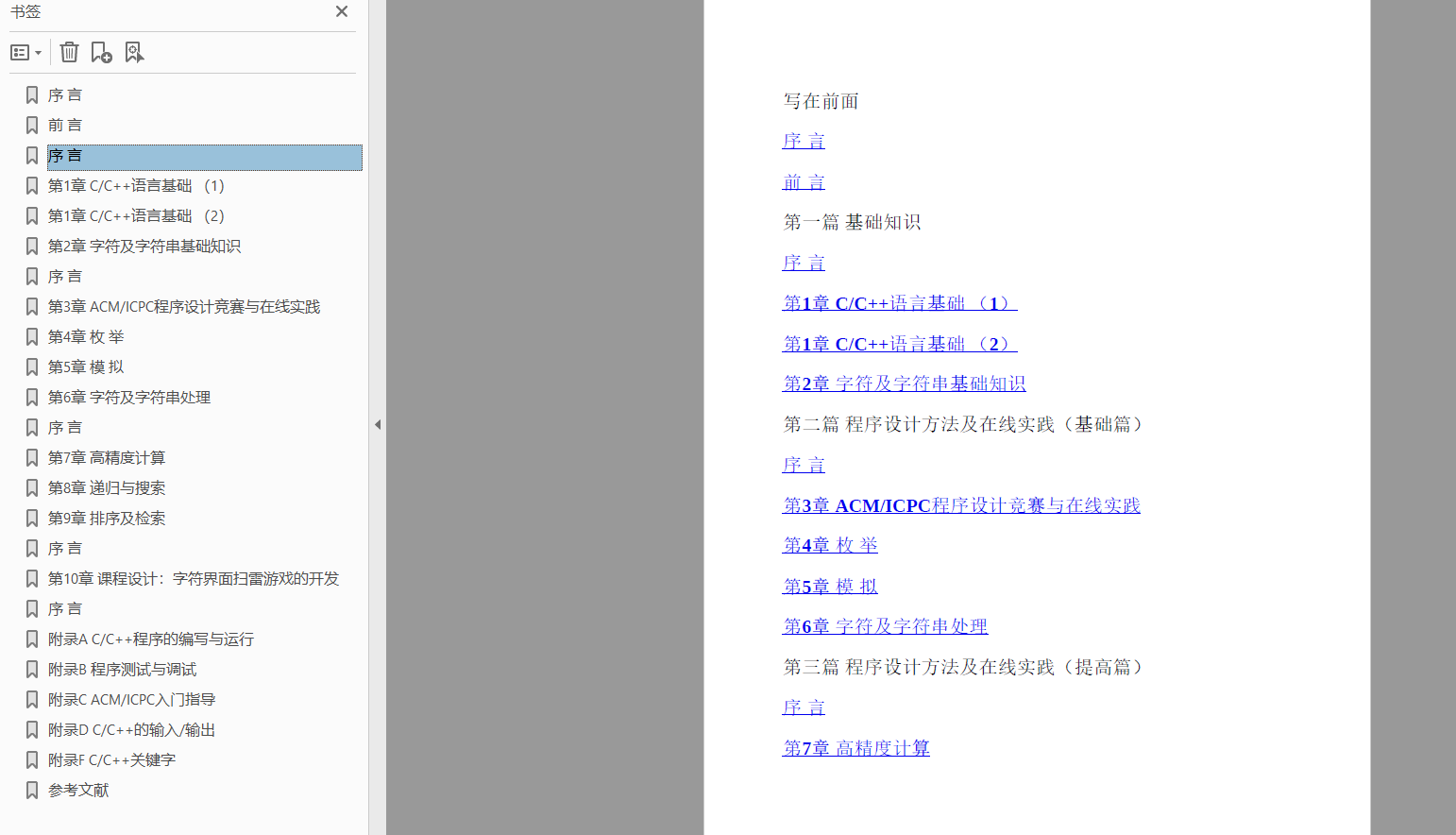Image resolution: width=1456 pixels, height=835 pixels.
Task: Open the 第2章 字符及字符串基础知识 link
Action: pos(904,383)
